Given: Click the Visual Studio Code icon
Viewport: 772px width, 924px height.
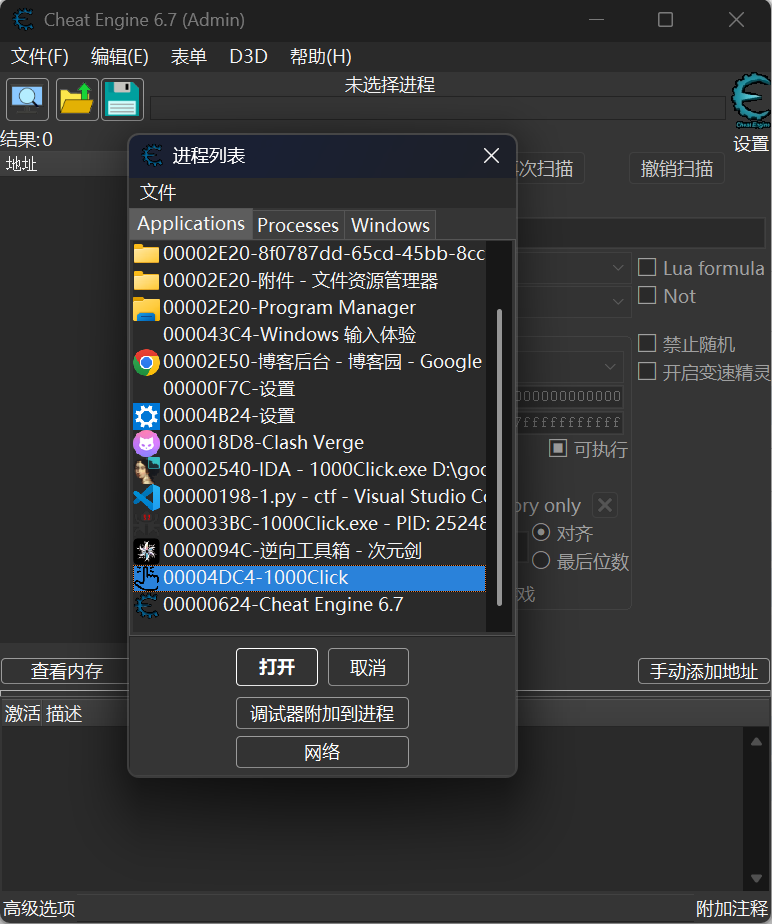Looking at the screenshot, I should (x=146, y=497).
